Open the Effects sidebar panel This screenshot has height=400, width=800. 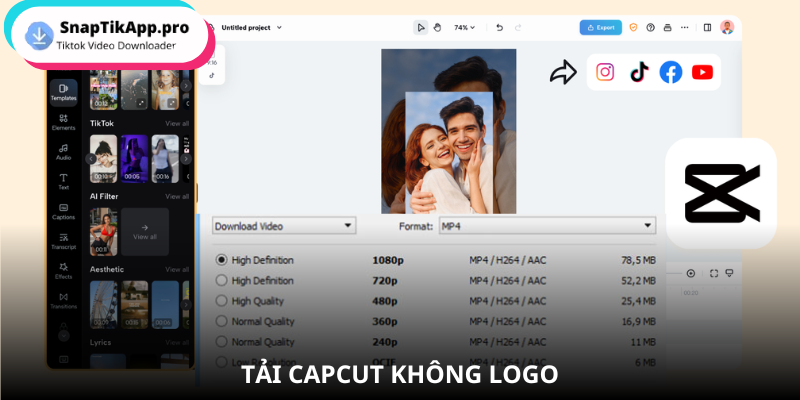tap(63, 271)
